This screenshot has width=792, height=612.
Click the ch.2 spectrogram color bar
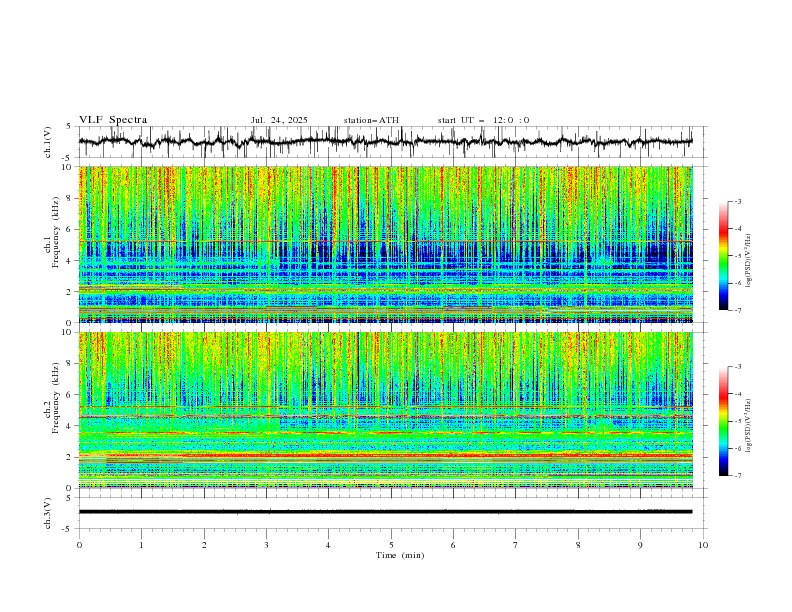723,421
